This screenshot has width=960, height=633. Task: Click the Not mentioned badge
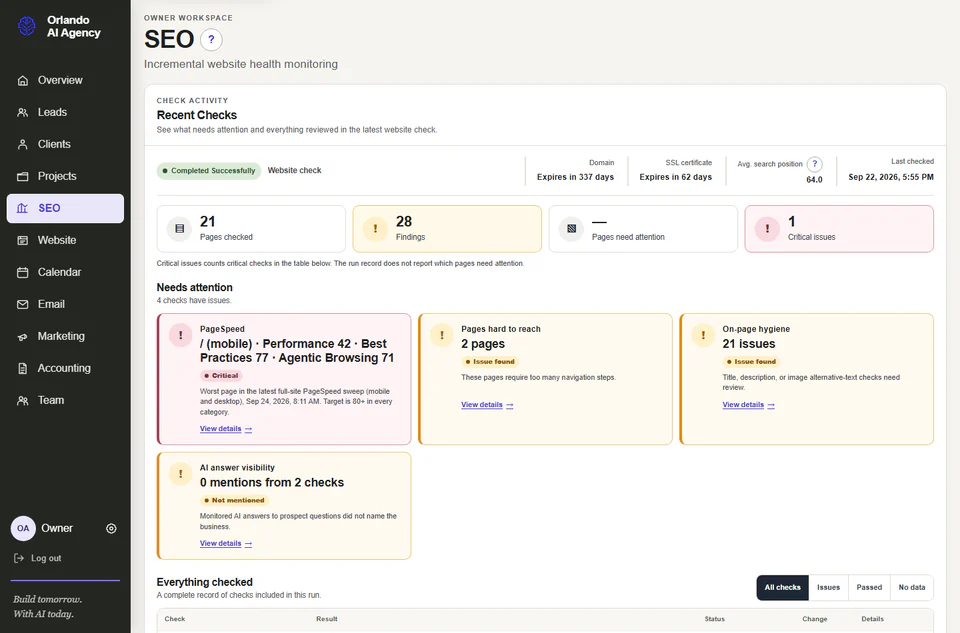point(234,501)
